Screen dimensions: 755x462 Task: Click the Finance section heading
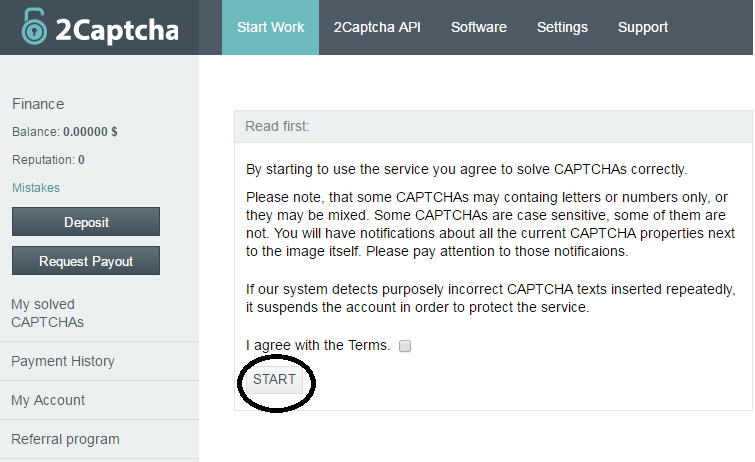click(x=38, y=104)
